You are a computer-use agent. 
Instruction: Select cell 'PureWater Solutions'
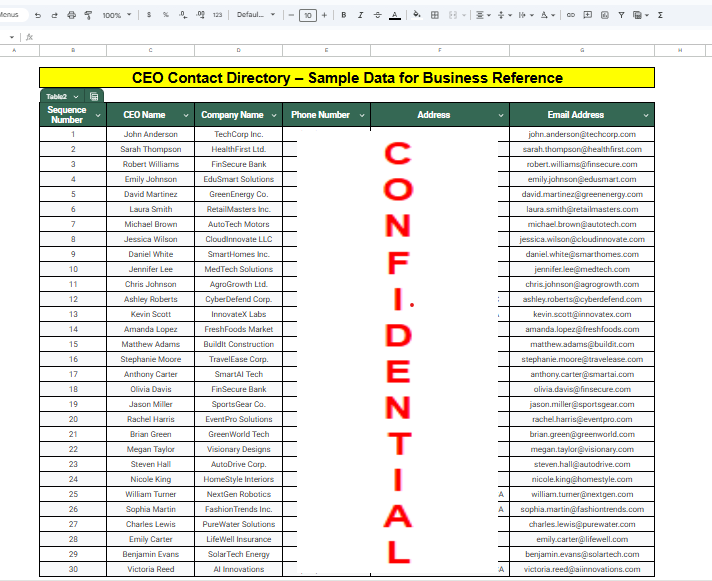[x=238, y=524]
